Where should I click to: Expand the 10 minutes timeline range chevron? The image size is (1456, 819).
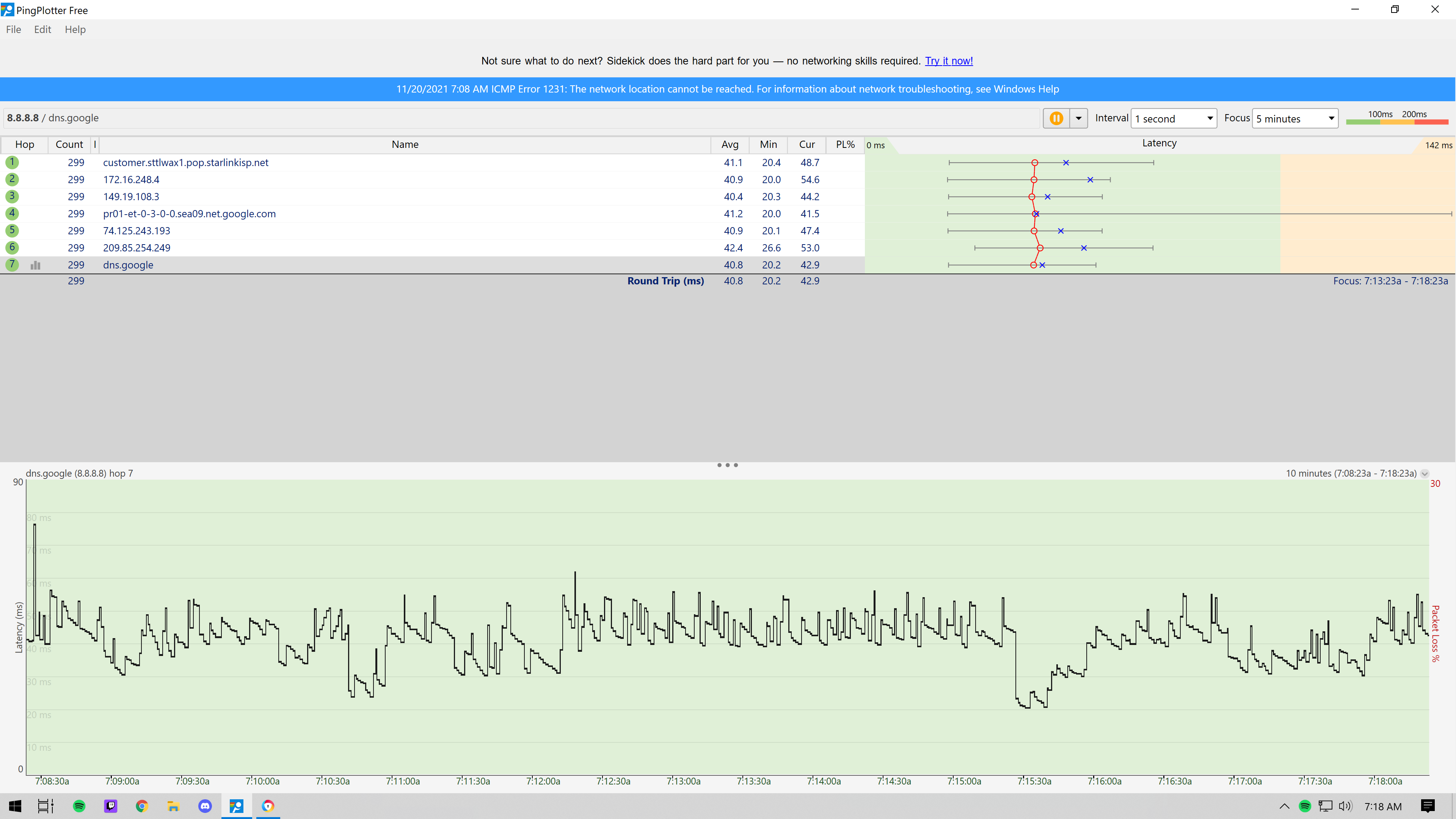click(1425, 474)
